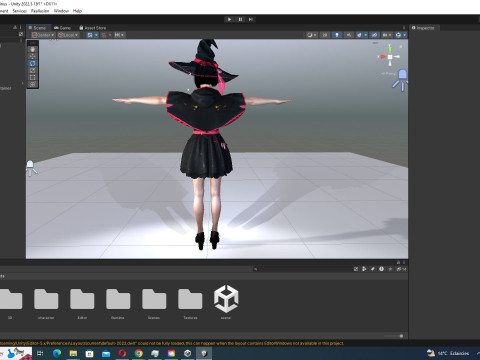
Task: Select the Scale tool
Action: click(32, 70)
